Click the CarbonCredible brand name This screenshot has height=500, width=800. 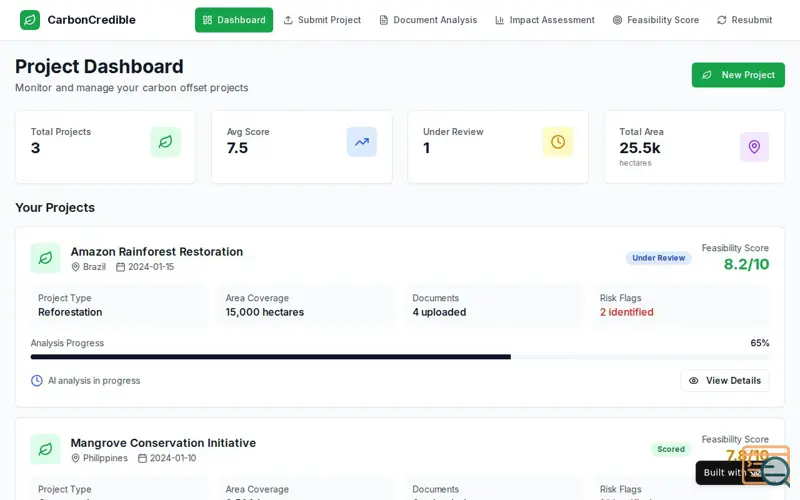click(91, 20)
